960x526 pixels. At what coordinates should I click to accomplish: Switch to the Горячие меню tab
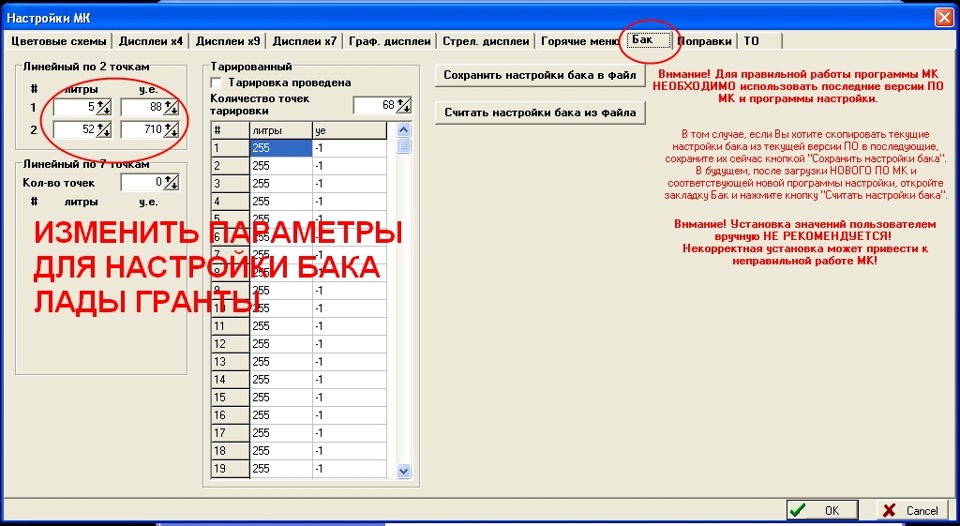579,41
